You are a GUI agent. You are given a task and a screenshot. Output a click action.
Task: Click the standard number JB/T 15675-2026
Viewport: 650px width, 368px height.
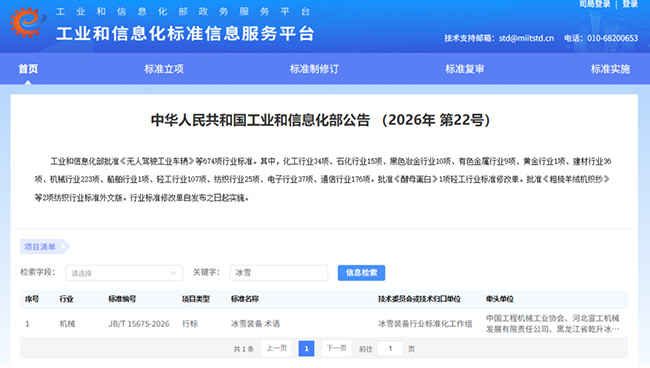139,324
